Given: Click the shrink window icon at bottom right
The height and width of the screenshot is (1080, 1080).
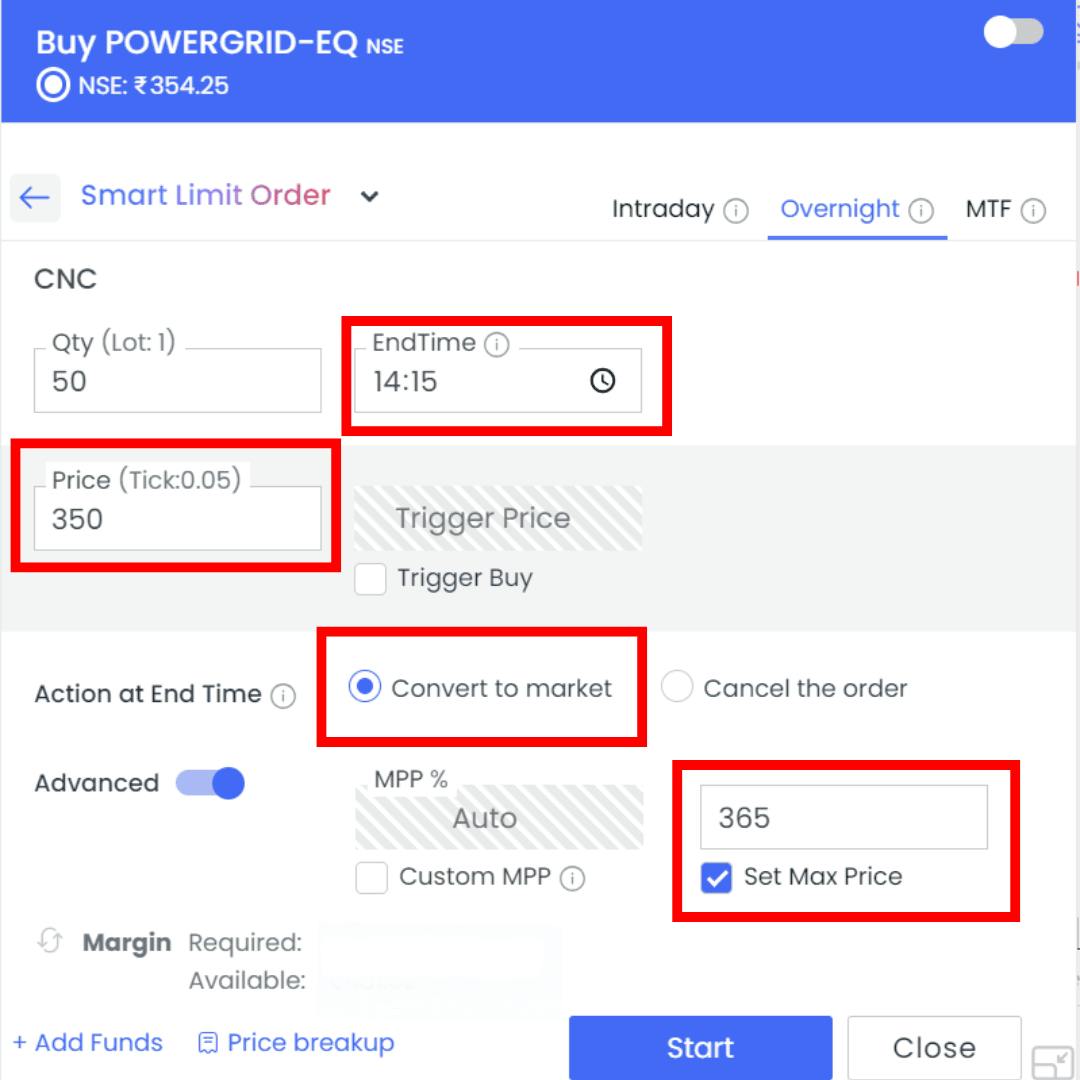Looking at the screenshot, I should tap(1052, 1062).
